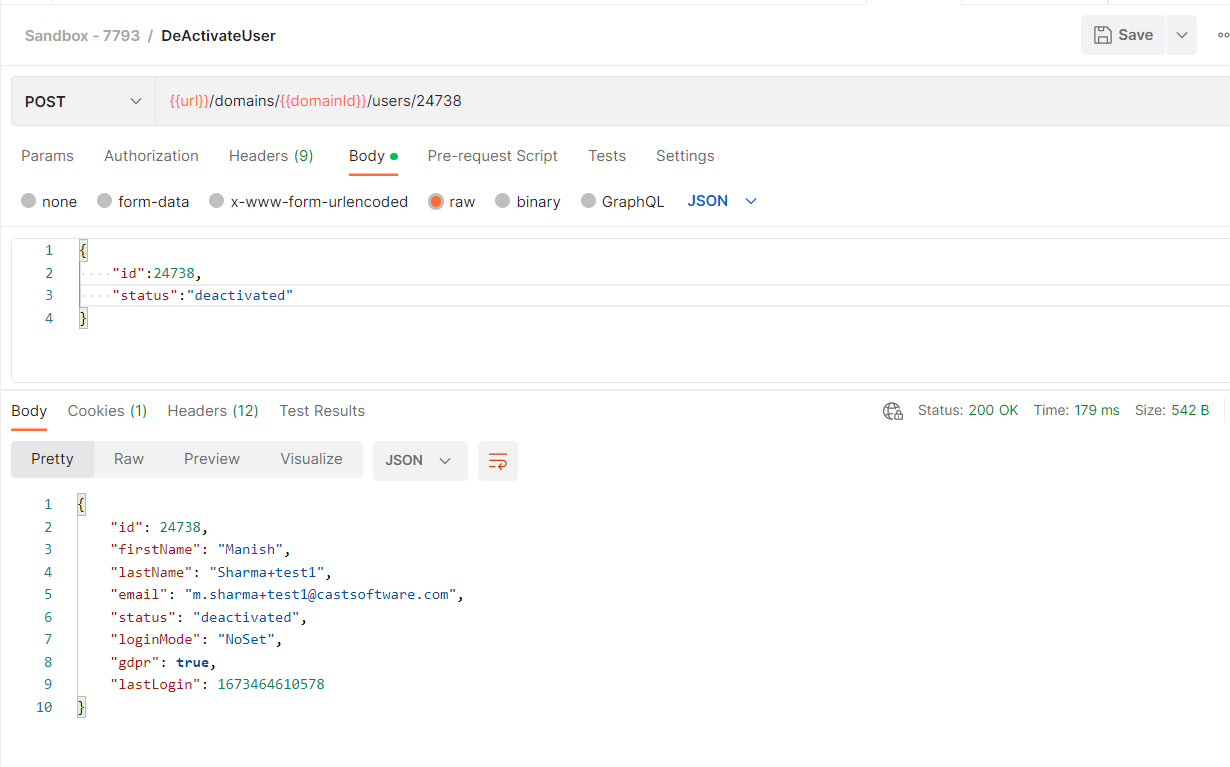Open the response Body tab
1230x767 pixels.
29,411
